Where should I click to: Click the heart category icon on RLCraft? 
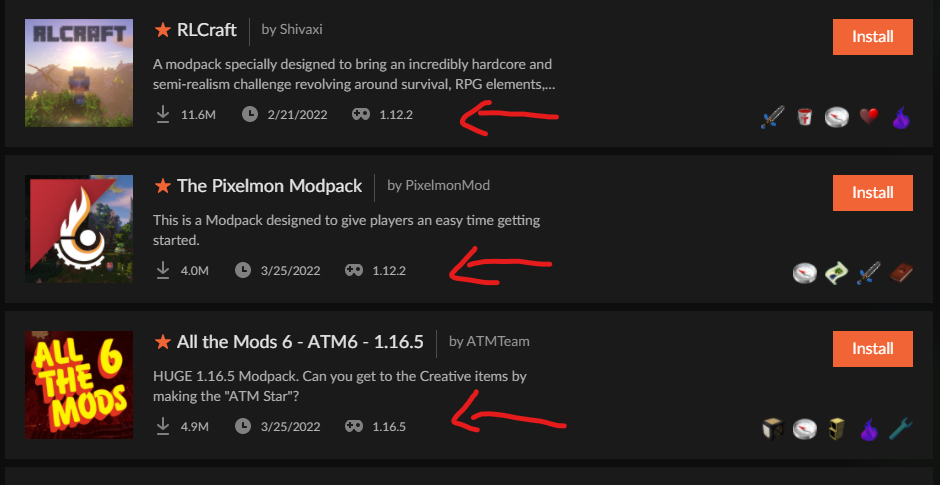coord(868,117)
